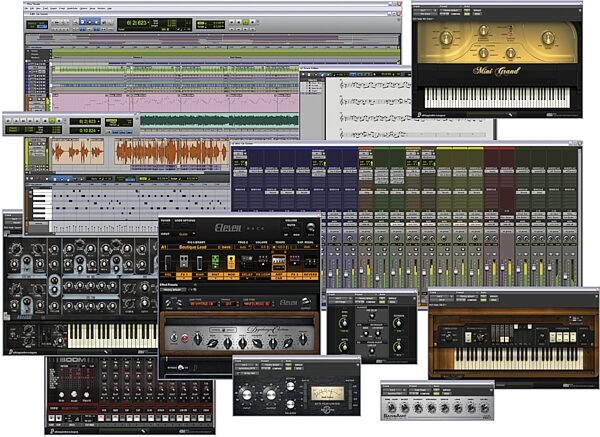Click green button in edit window transport
This screenshot has height=437, width=600.
pyautogui.click(x=246, y=23)
